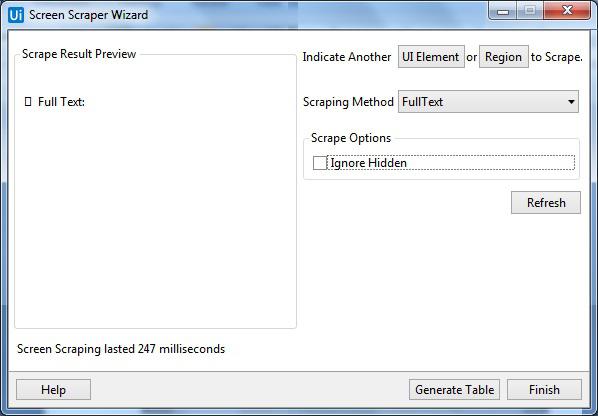Click the Scrape Options group label

(x=351, y=138)
